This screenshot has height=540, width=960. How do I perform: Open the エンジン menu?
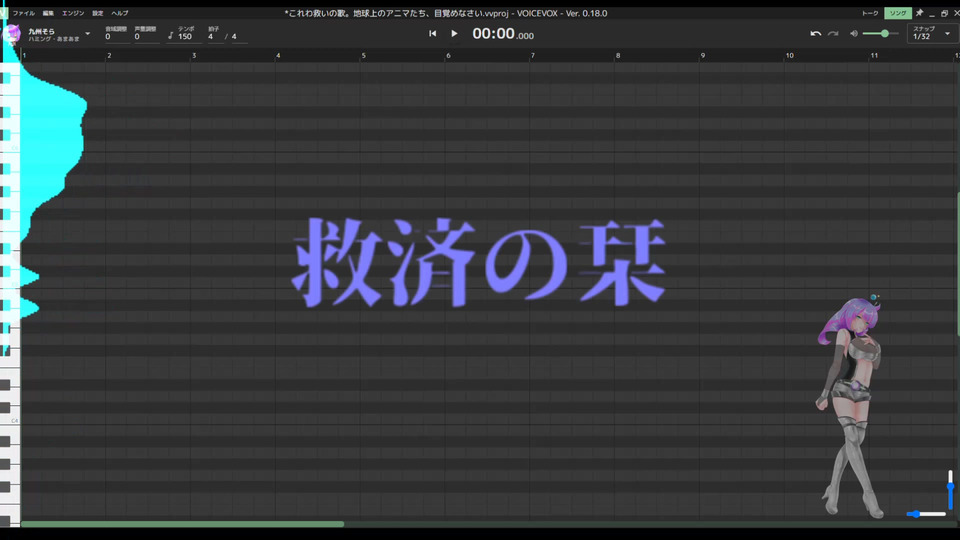(73, 13)
